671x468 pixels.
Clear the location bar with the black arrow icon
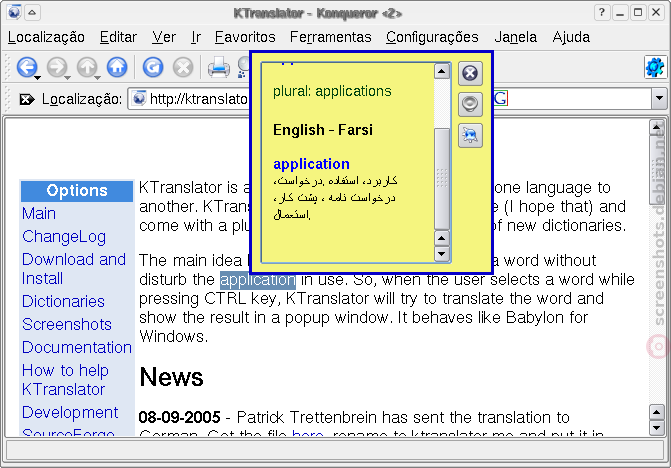pyautogui.click(x=27, y=99)
